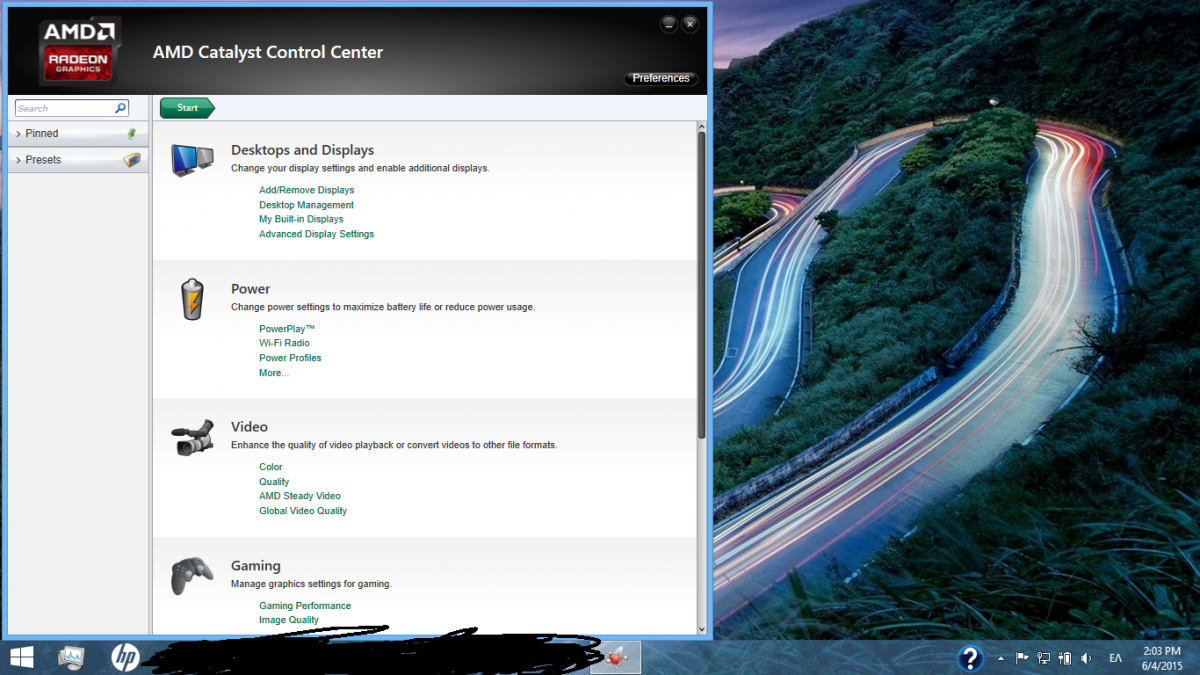Open the PowerPlay link
Screen dimensions: 1200x675
pyautogui.click(x=287, y=329)
